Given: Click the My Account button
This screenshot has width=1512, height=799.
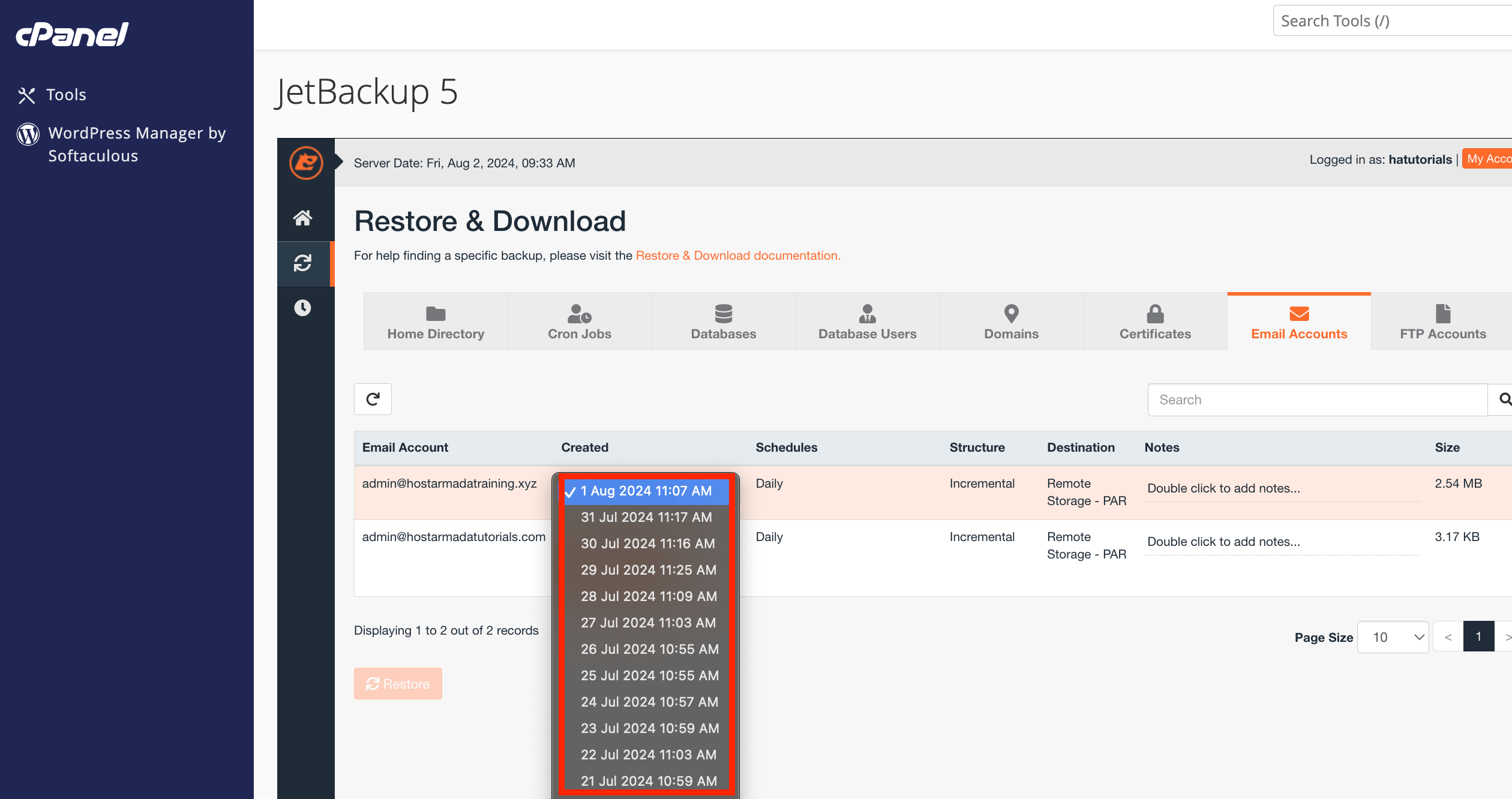Looking at the screenshot, I should [x=1487, y=159].
